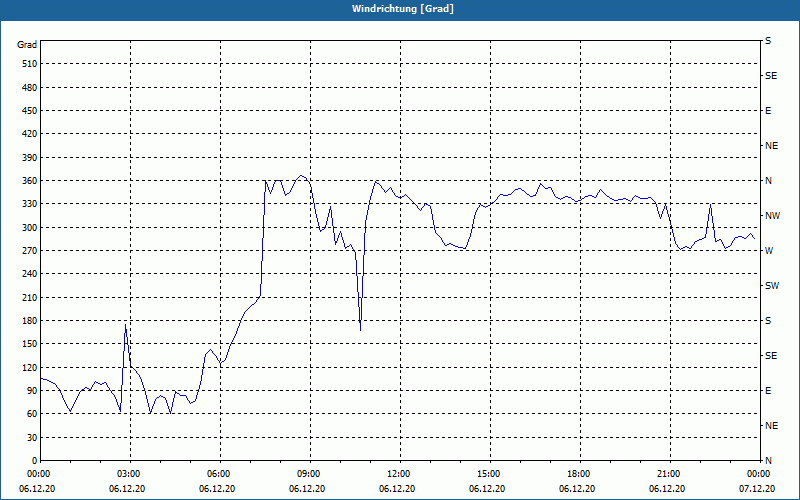
Task: Click the 06.12.20 date under 12:00
Action: [397, 489]
